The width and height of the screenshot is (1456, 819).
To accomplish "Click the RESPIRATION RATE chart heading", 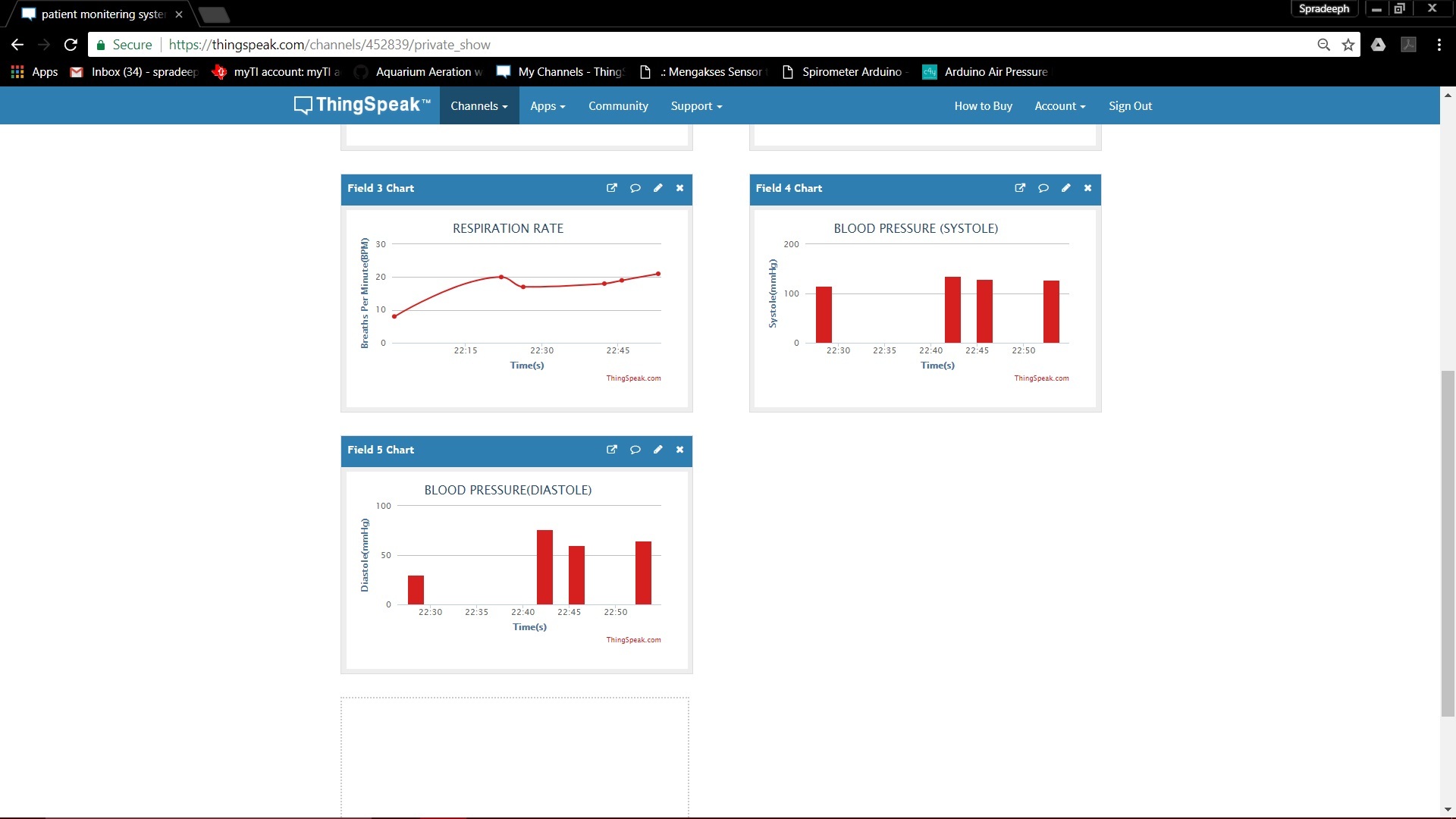I will (508, 228).
